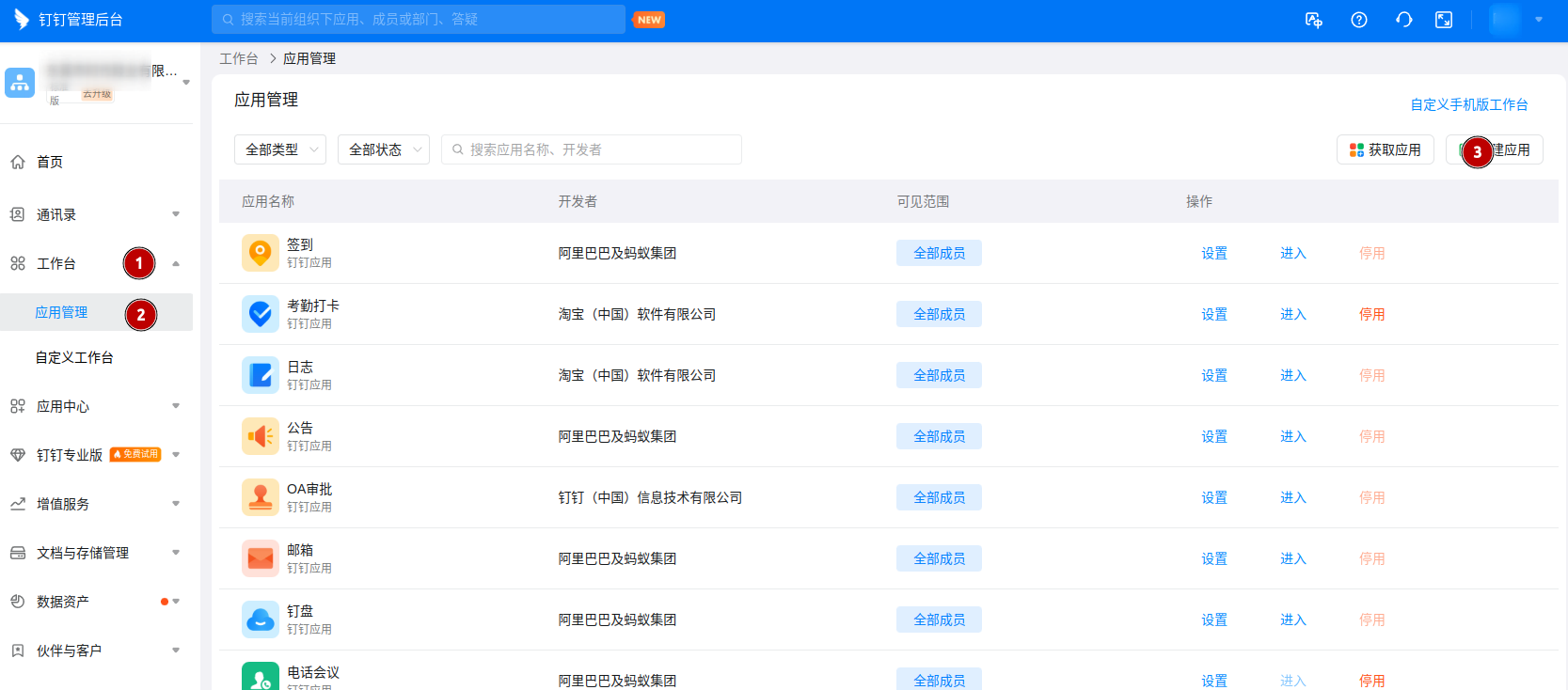Image resolution: width=1568 pixels, height=690 pixels.
Task: Open the help question mark icon
Action: [1358, 20]
